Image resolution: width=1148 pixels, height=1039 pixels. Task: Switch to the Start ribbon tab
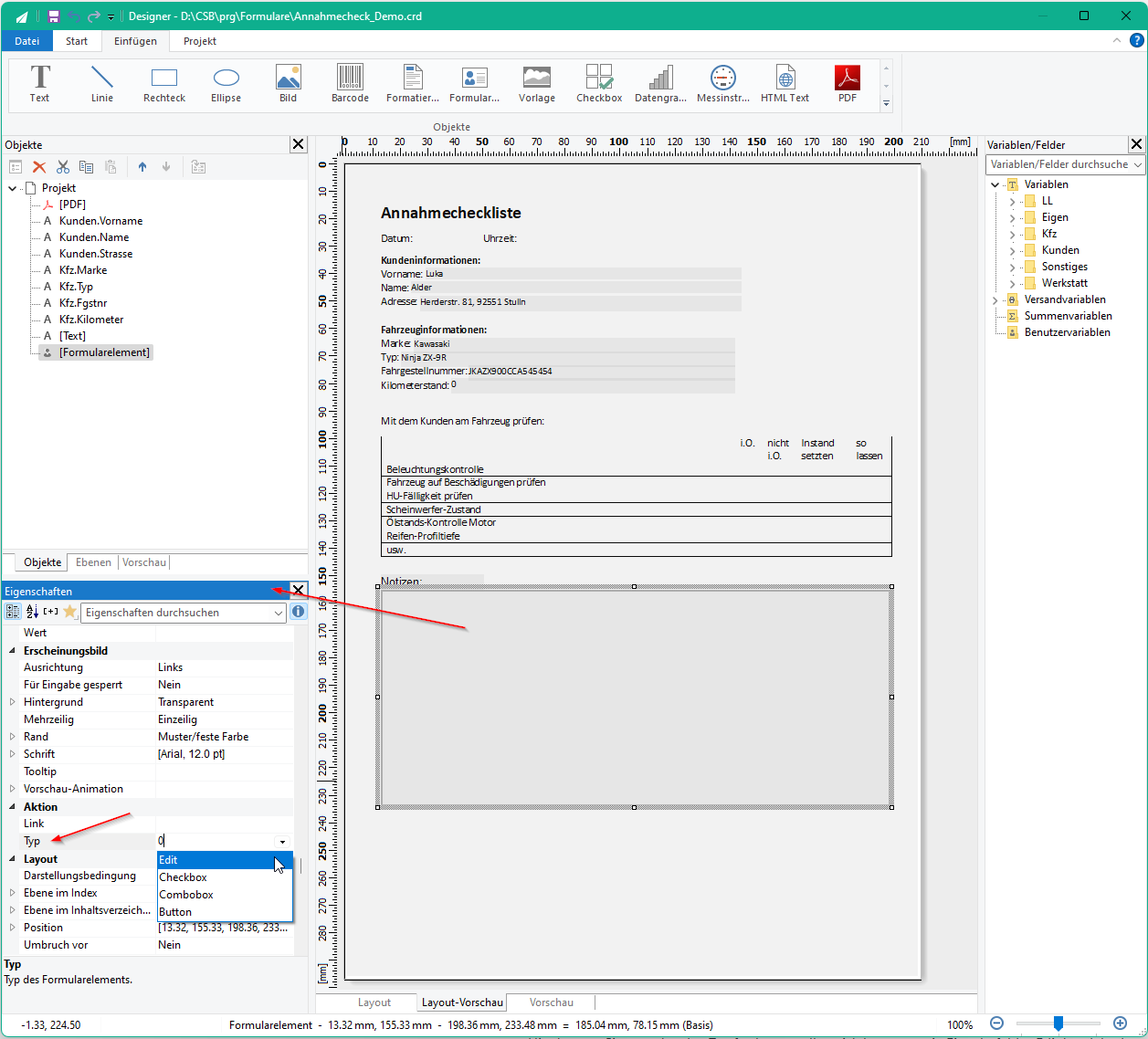point(77,41)
